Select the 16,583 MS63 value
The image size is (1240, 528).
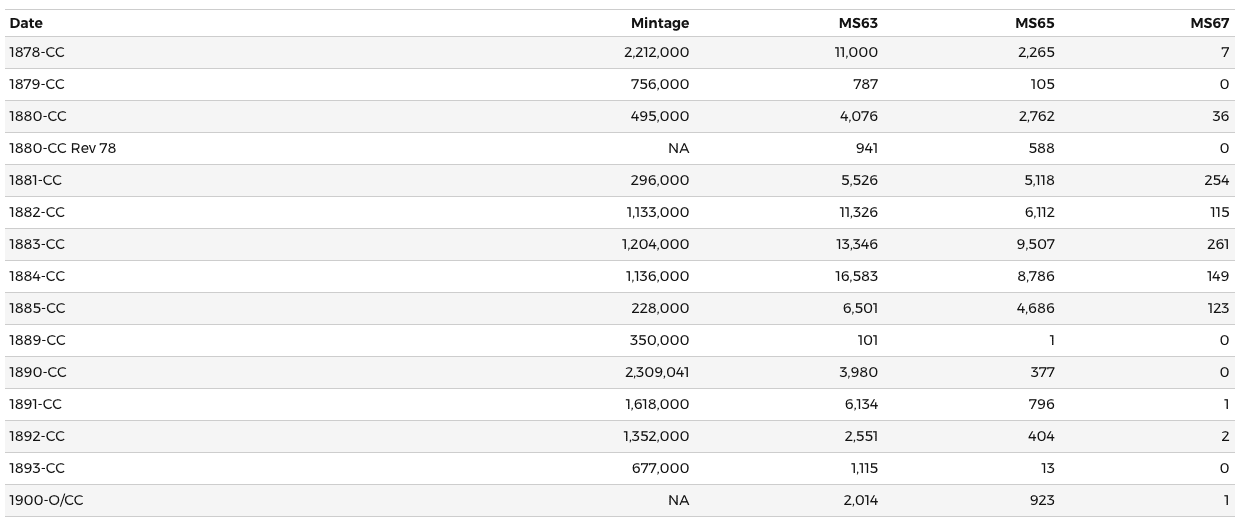coord(856,276)
